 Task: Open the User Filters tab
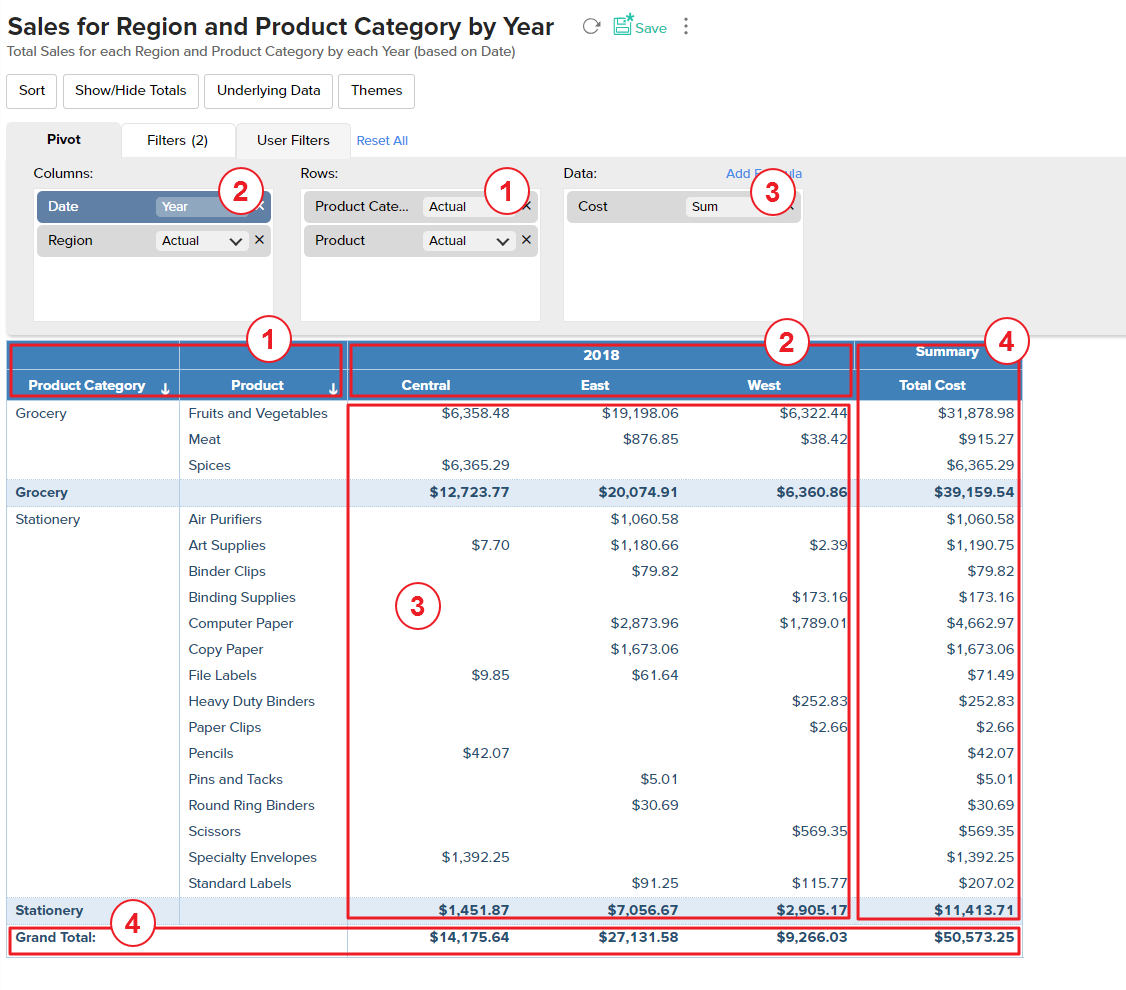[293, 141]
